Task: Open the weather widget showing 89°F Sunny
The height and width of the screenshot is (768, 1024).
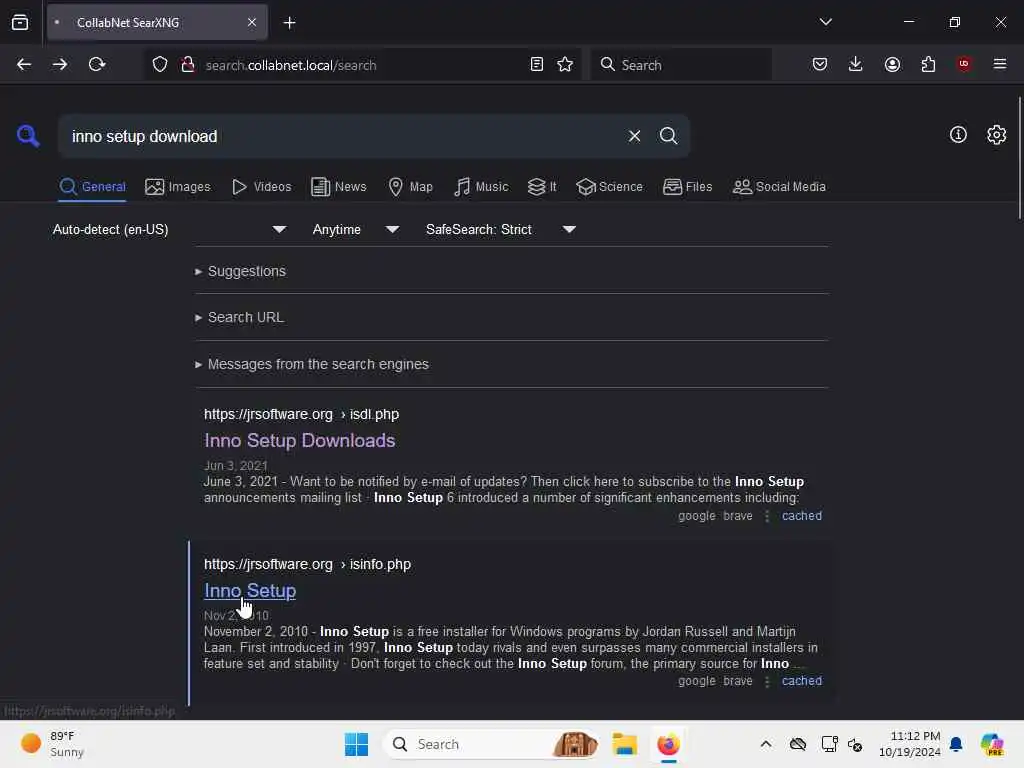Action: click(x=52, y=744)
